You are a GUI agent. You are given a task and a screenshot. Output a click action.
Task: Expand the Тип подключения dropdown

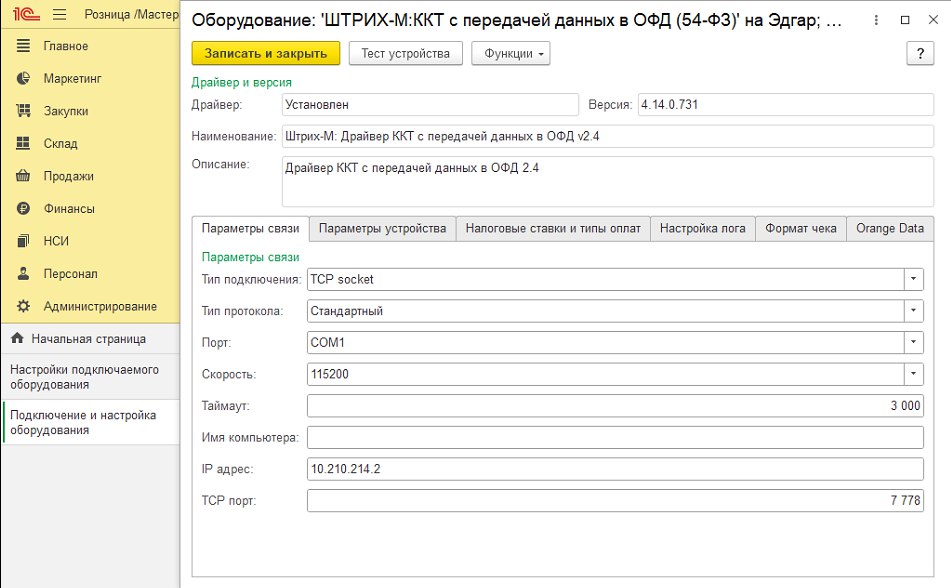click(914, 279)
